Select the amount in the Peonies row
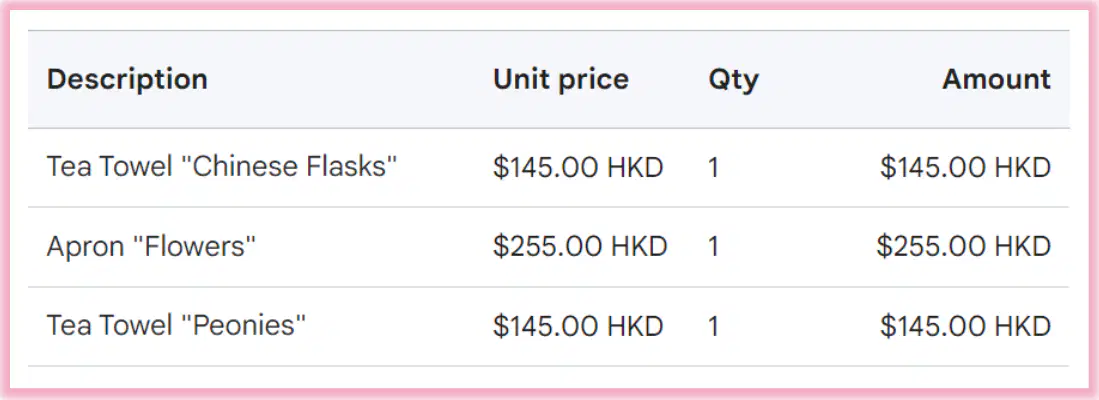The height and width of the screenshot is (400, 1099). click(x=966, y=326)
